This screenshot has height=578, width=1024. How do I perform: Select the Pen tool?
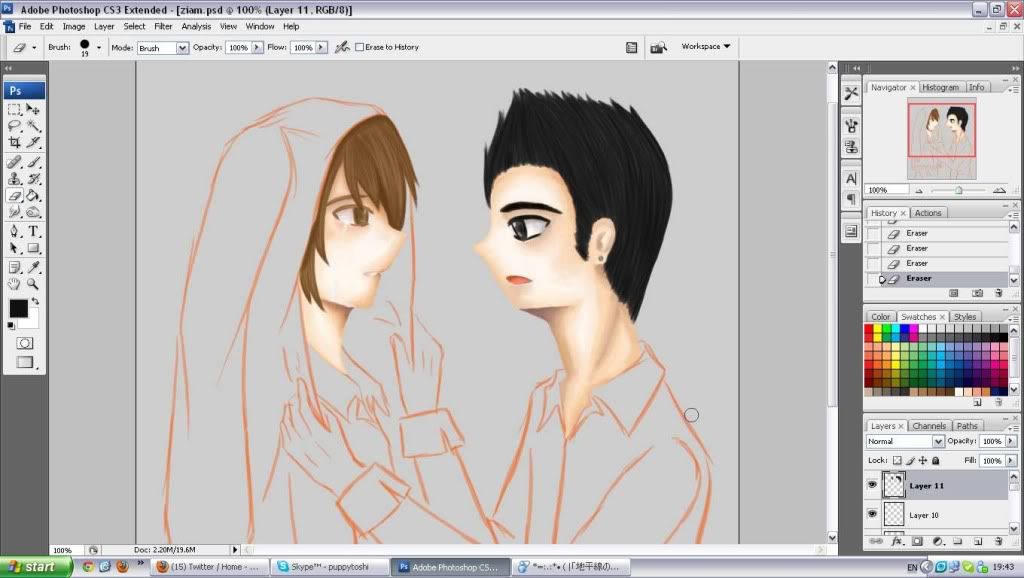click(14, 231)
